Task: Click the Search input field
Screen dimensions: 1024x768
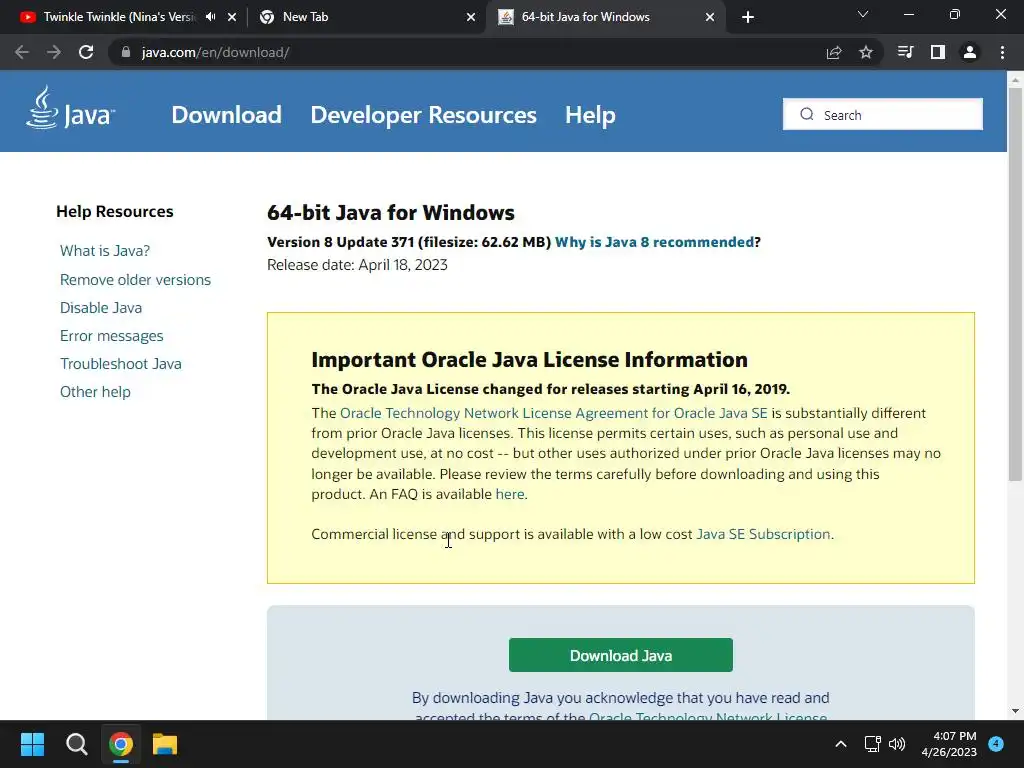Action: coord(883,114)
